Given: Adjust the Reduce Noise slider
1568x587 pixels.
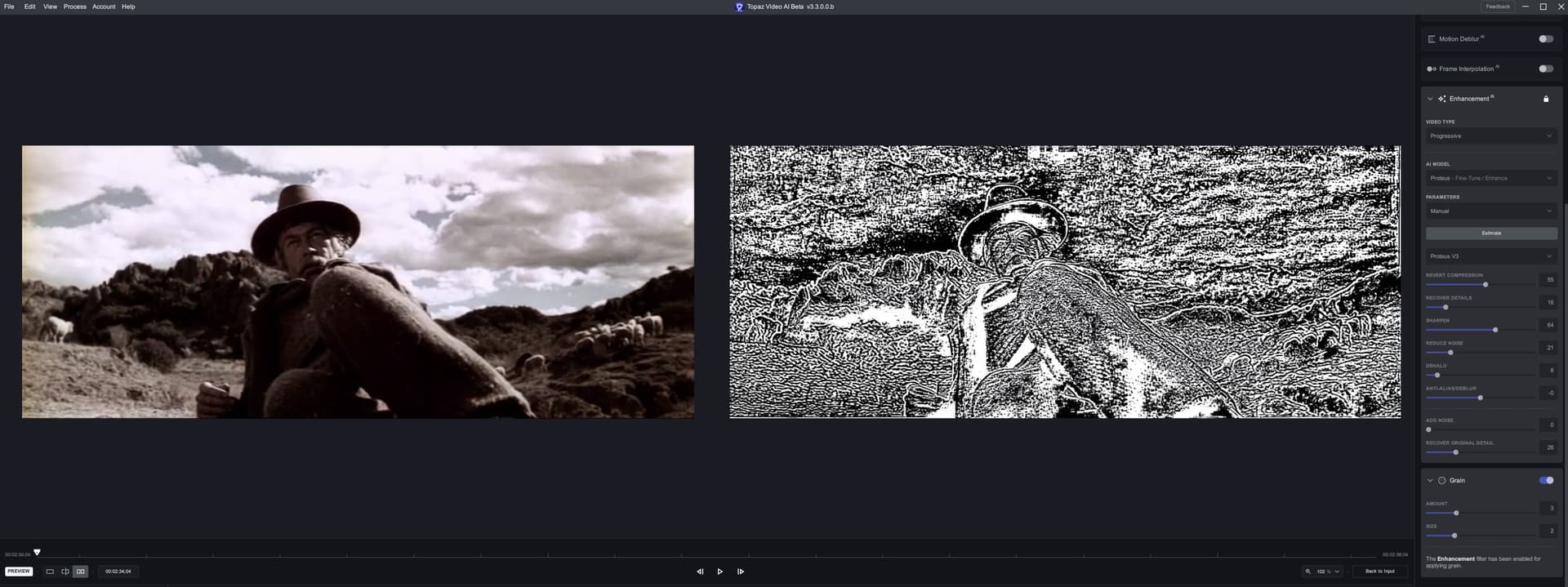Looking at the screenshot, I should (x=1450, y=353).
